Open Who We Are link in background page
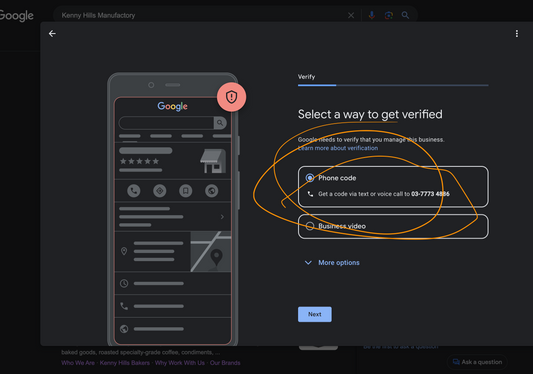Image resolution: width=533 pixels, height=374 pixels. 78,363
